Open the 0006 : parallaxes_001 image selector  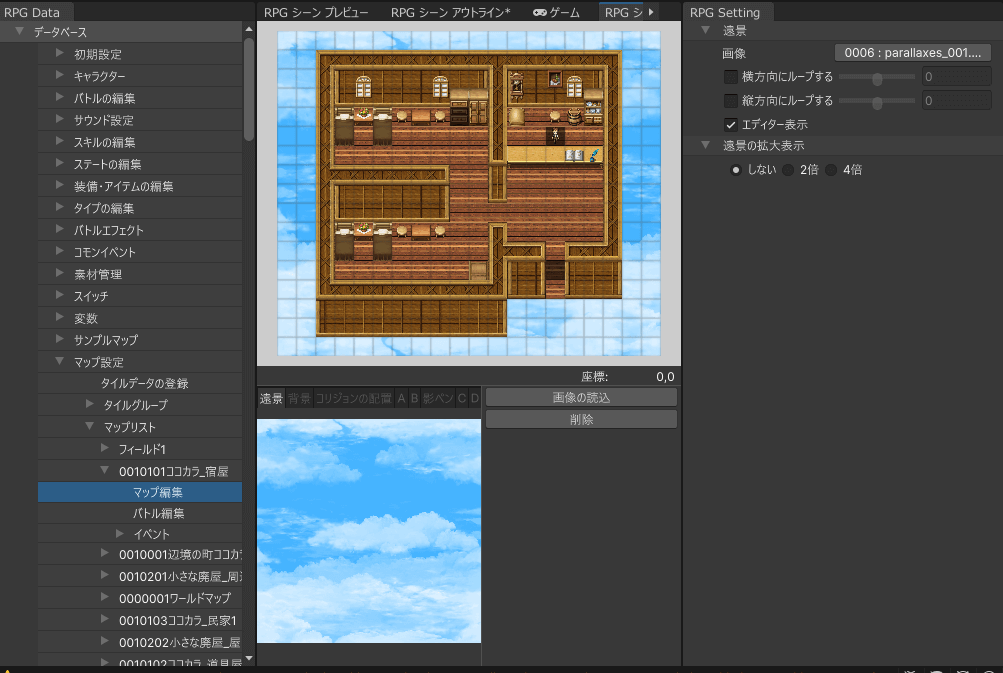tap(912, 53)
